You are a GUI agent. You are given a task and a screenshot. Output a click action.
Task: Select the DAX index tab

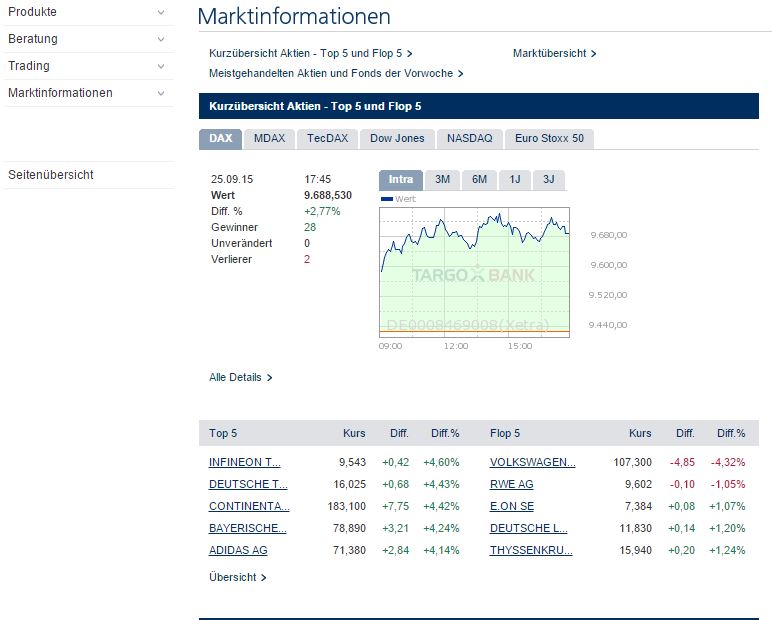coord(221,139)
